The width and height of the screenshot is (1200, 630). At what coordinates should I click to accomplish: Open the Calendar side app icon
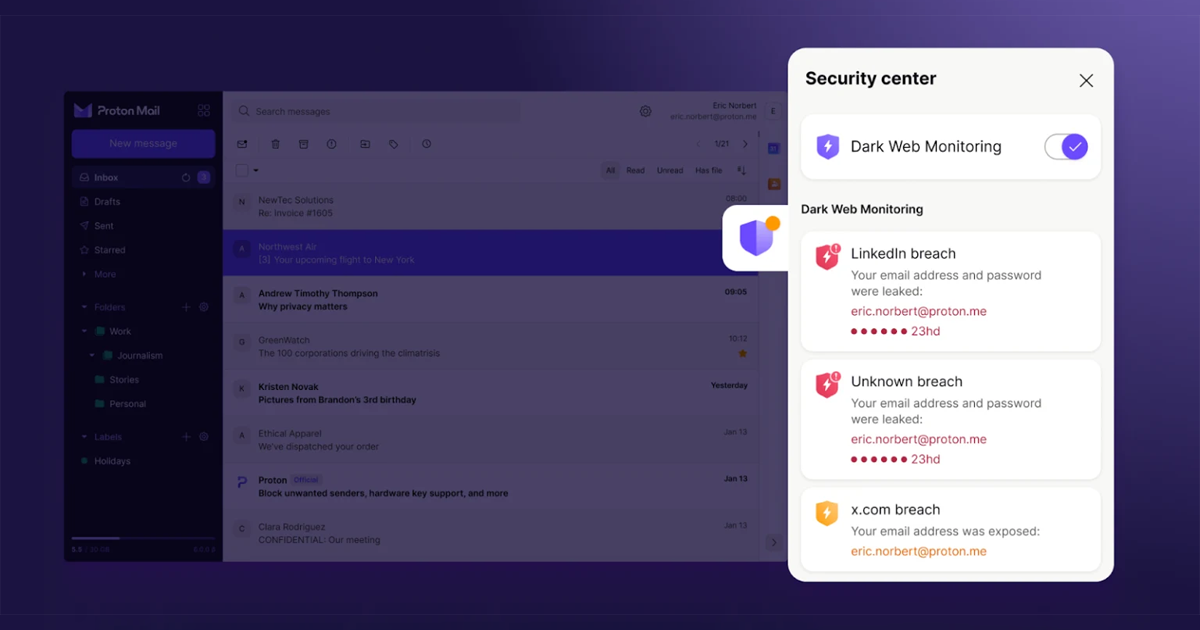(773, 148)
